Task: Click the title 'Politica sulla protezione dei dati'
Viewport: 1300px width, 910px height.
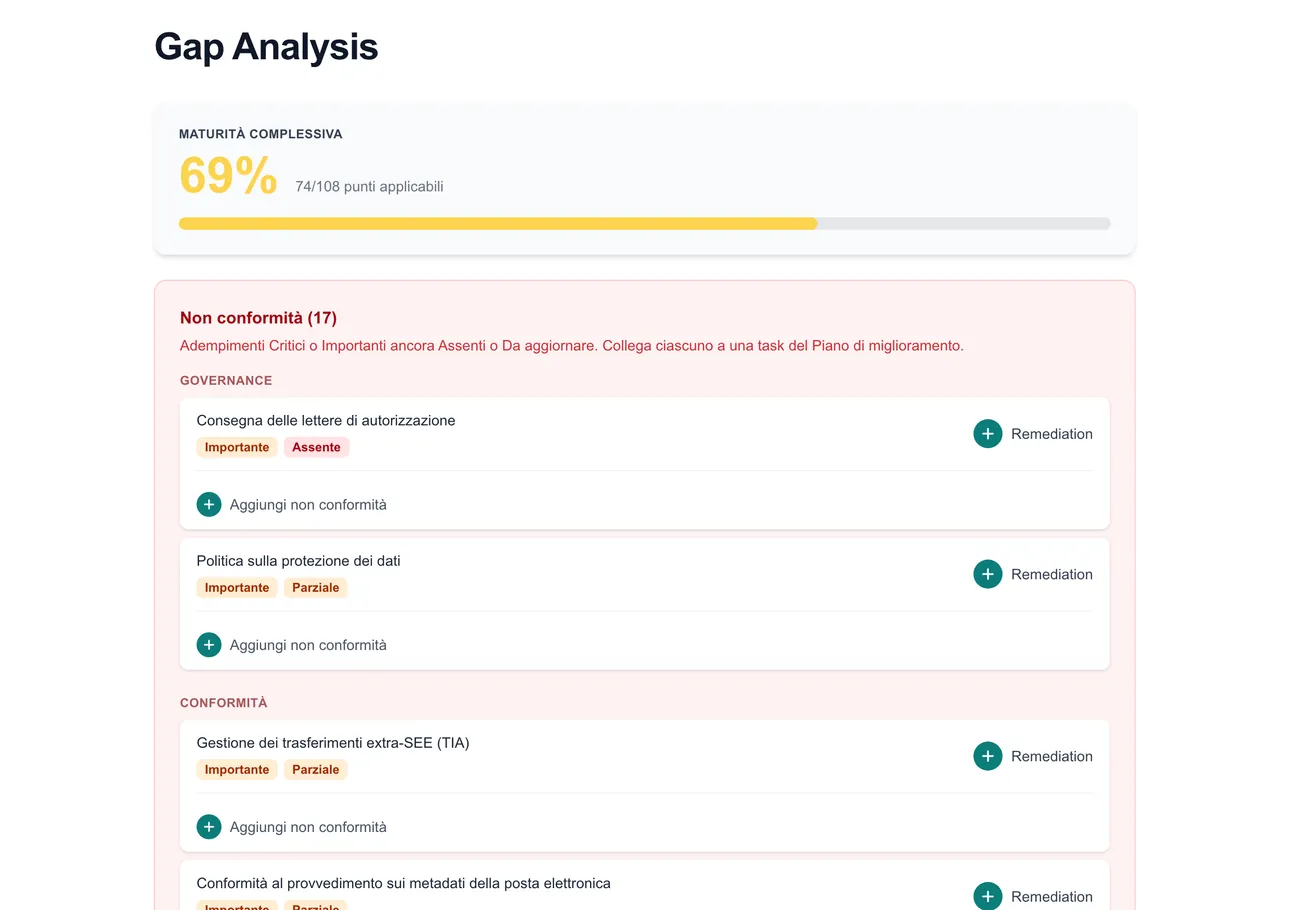Action: (x=298, y=561)
